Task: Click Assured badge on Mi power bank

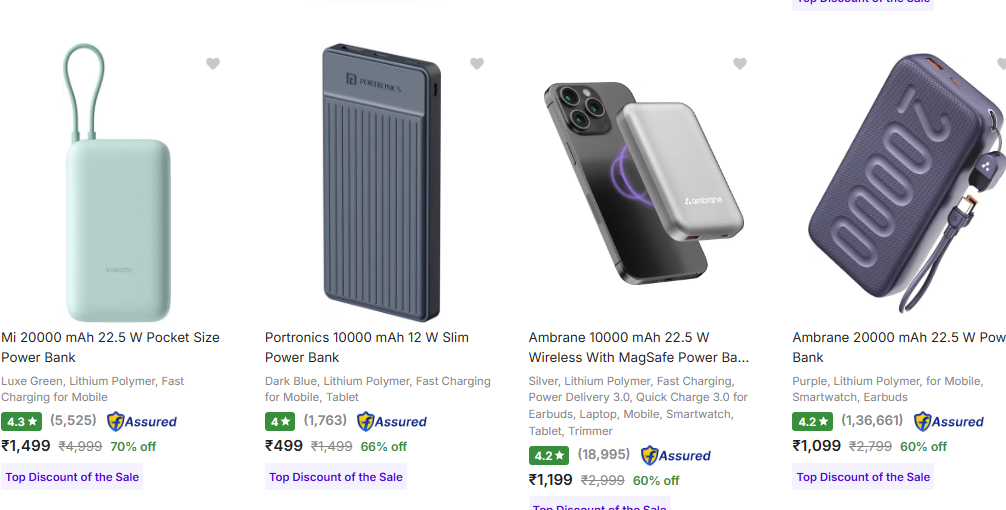Action: (142, 422)
